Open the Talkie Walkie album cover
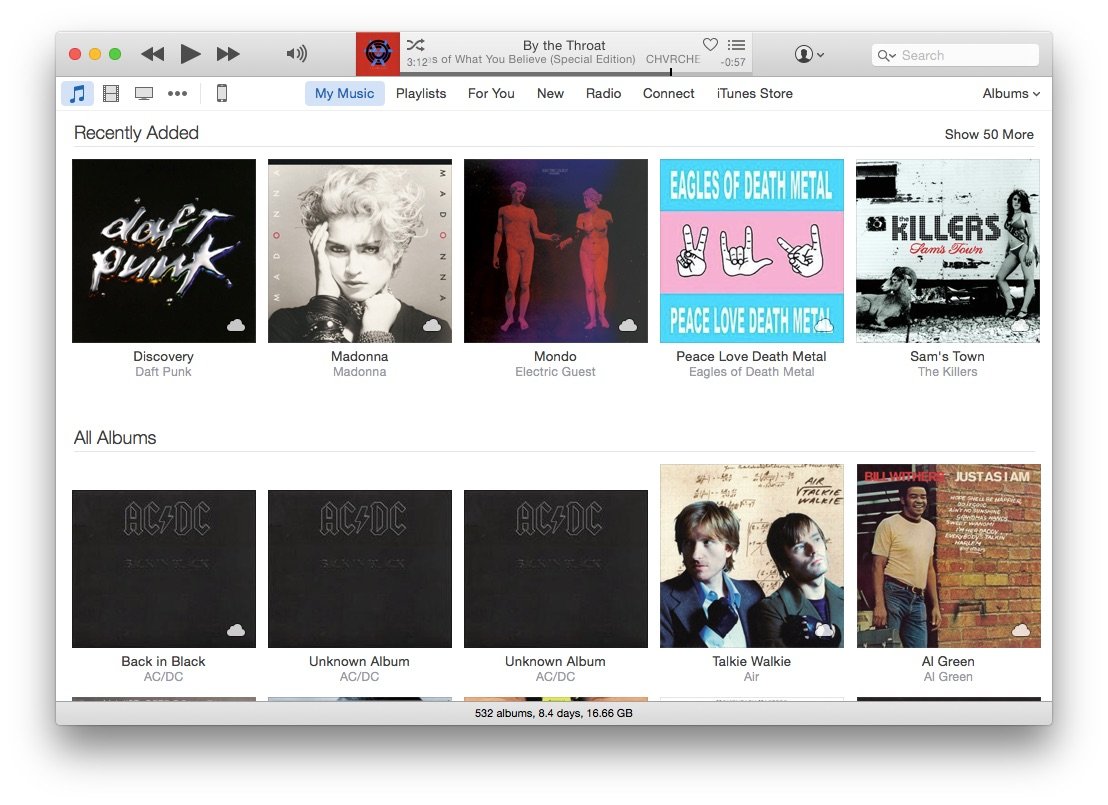 coord(752,556)
